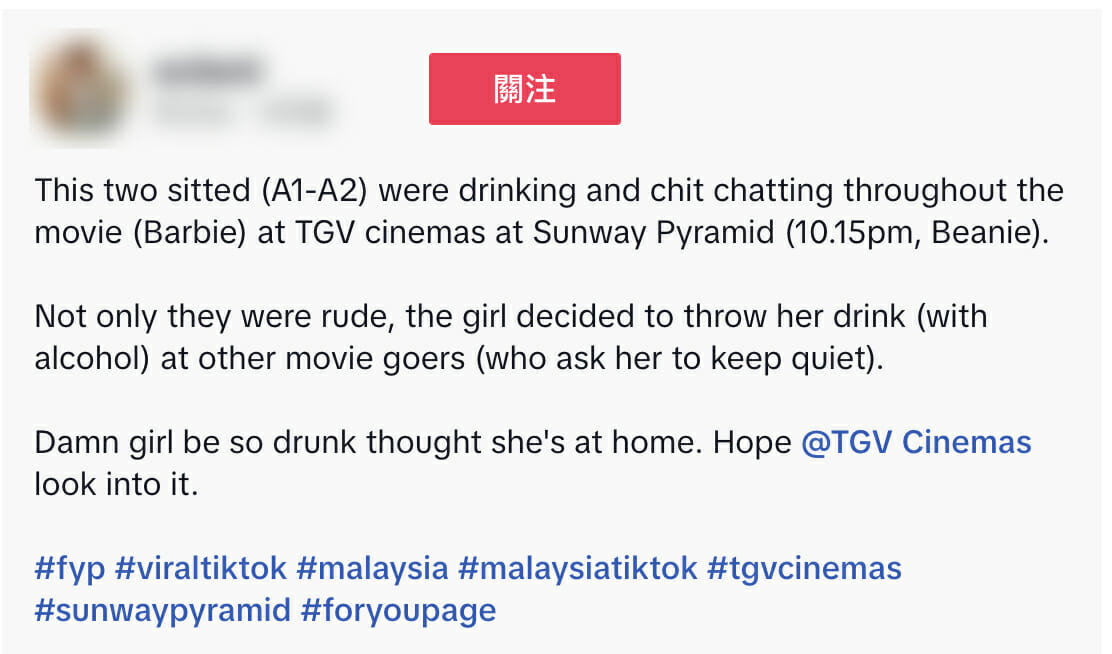Open the #fyp hashtag
The height and width of the screenshot is (654, 1112).
click(70, 569)
